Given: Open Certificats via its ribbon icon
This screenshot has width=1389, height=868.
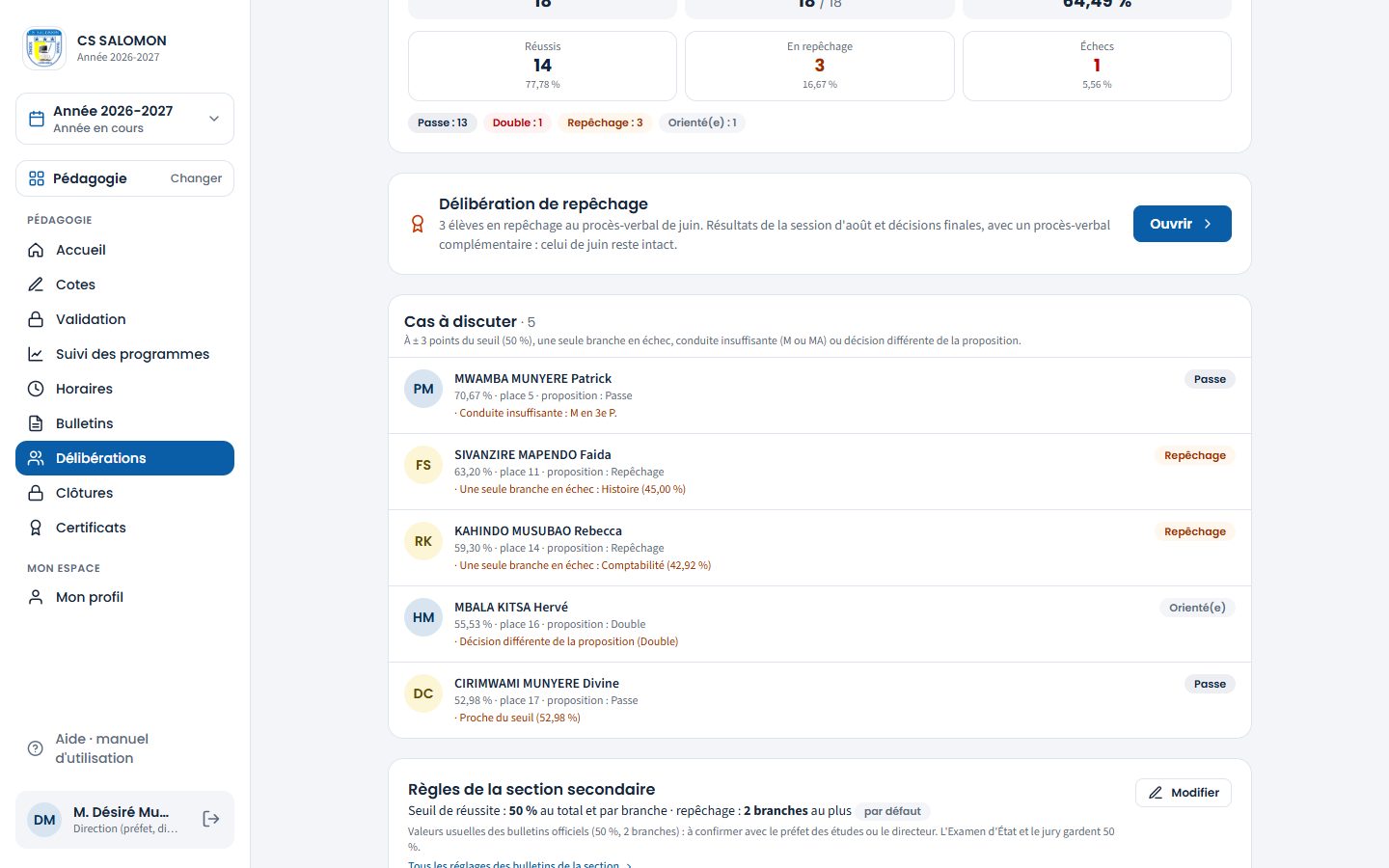Looking at the screenshot, I should pos(36,528).
